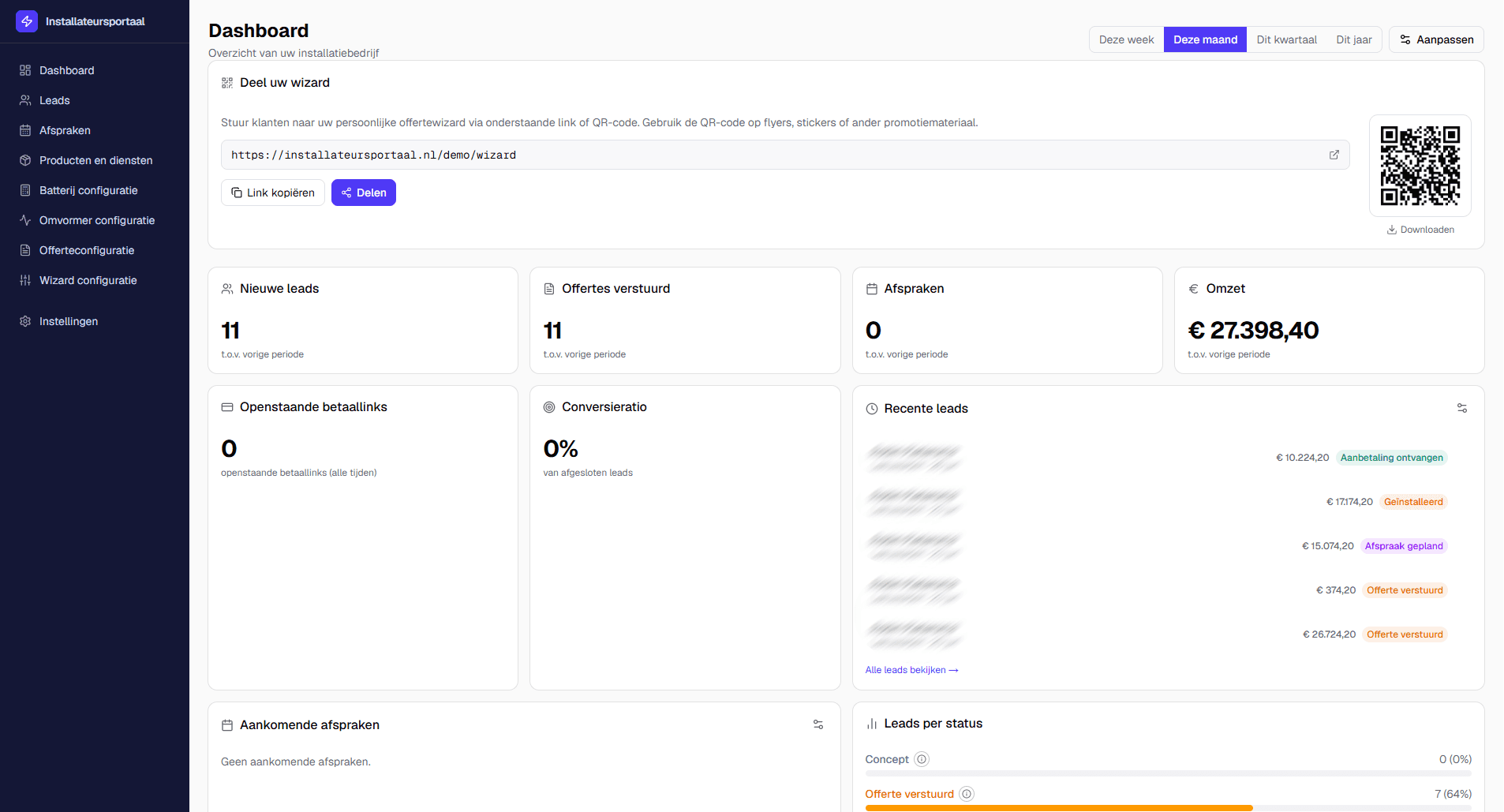This screenshot has width=1504, height=812.
Task: Click the Openstaande betaallinks card icon
Action: pyautogui.click(x=227, y=407)
